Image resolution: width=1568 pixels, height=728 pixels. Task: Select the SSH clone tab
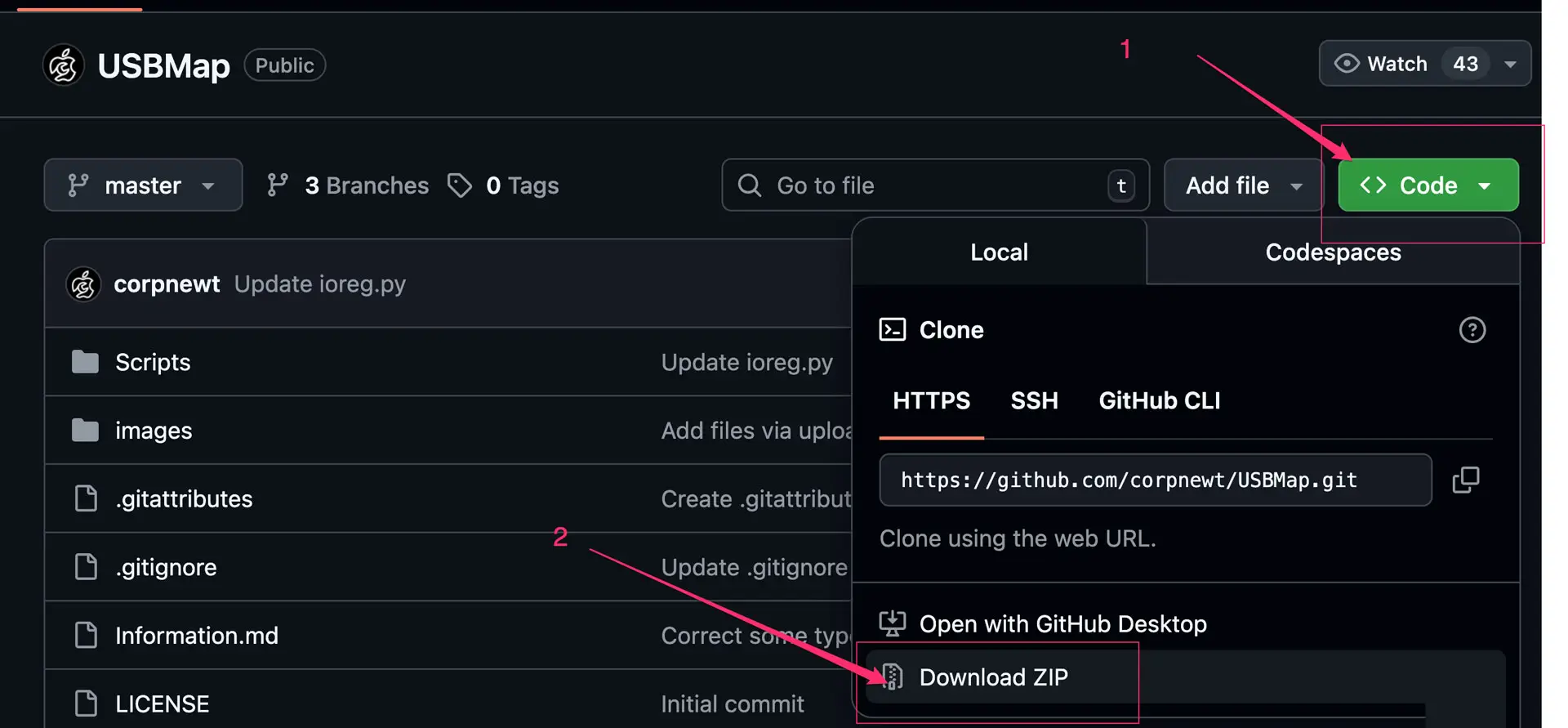click(1034, 400)
